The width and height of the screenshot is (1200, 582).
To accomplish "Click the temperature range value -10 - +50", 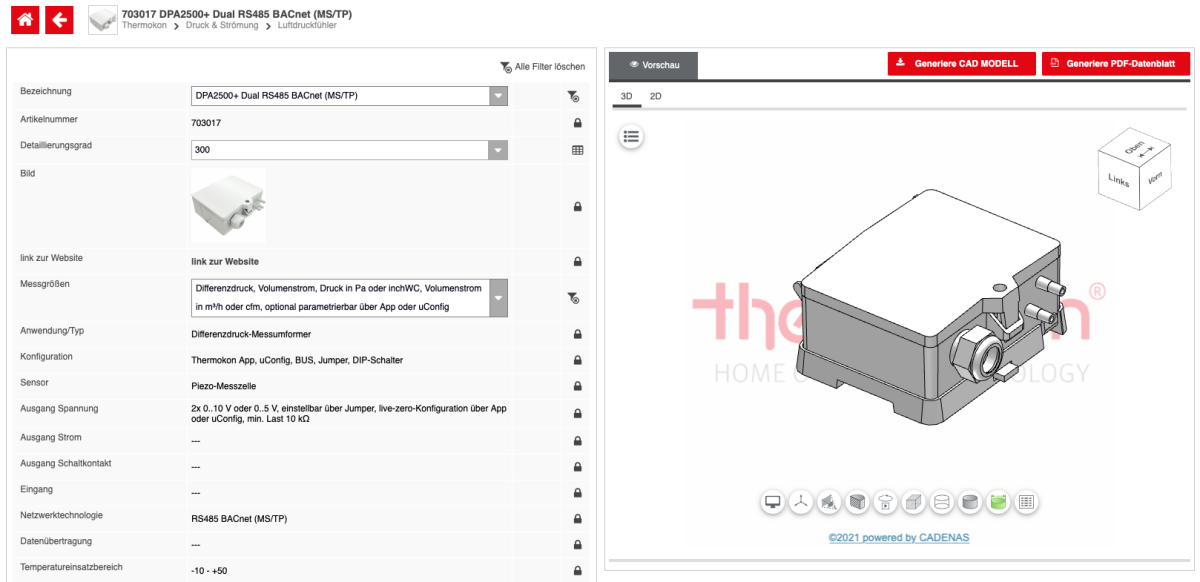I will coord(209,570).
